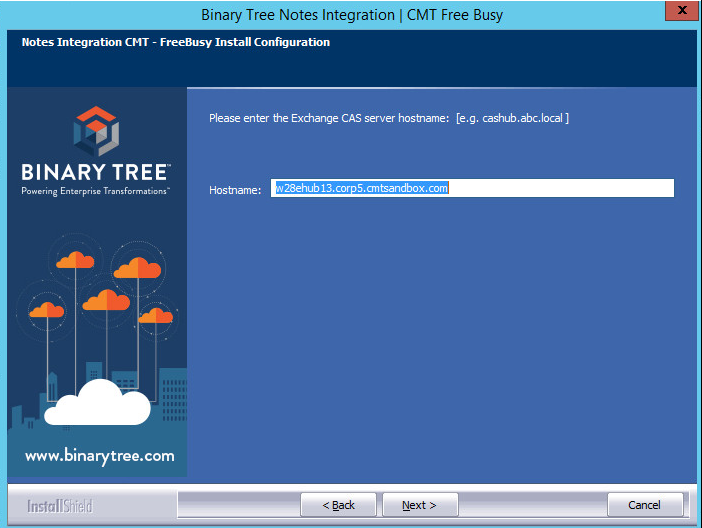Click the FreeBusy Install Configuration heading
The image size is (702, 528).
[x=176, y=42]
